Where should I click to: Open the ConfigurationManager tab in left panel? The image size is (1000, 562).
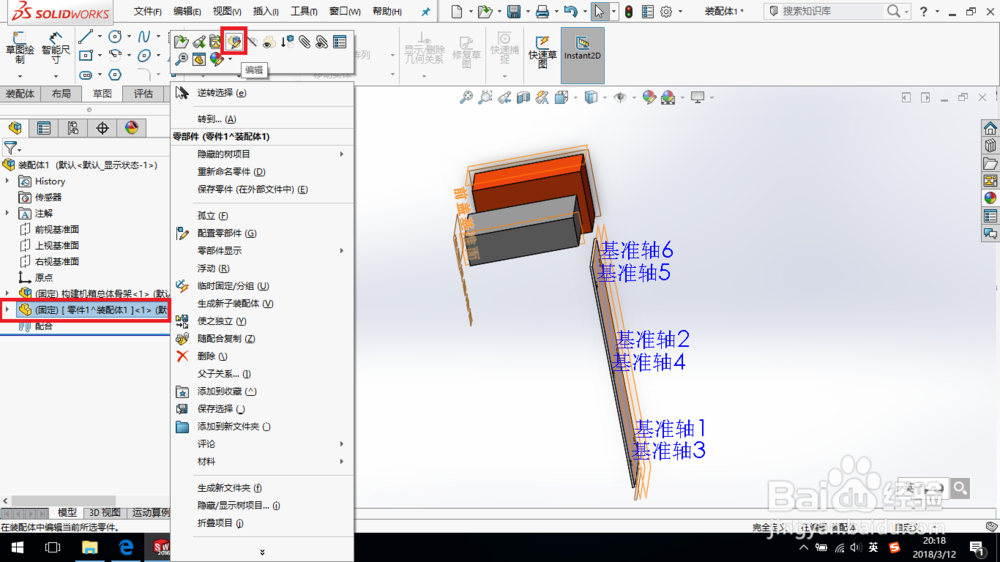[73, 128]
